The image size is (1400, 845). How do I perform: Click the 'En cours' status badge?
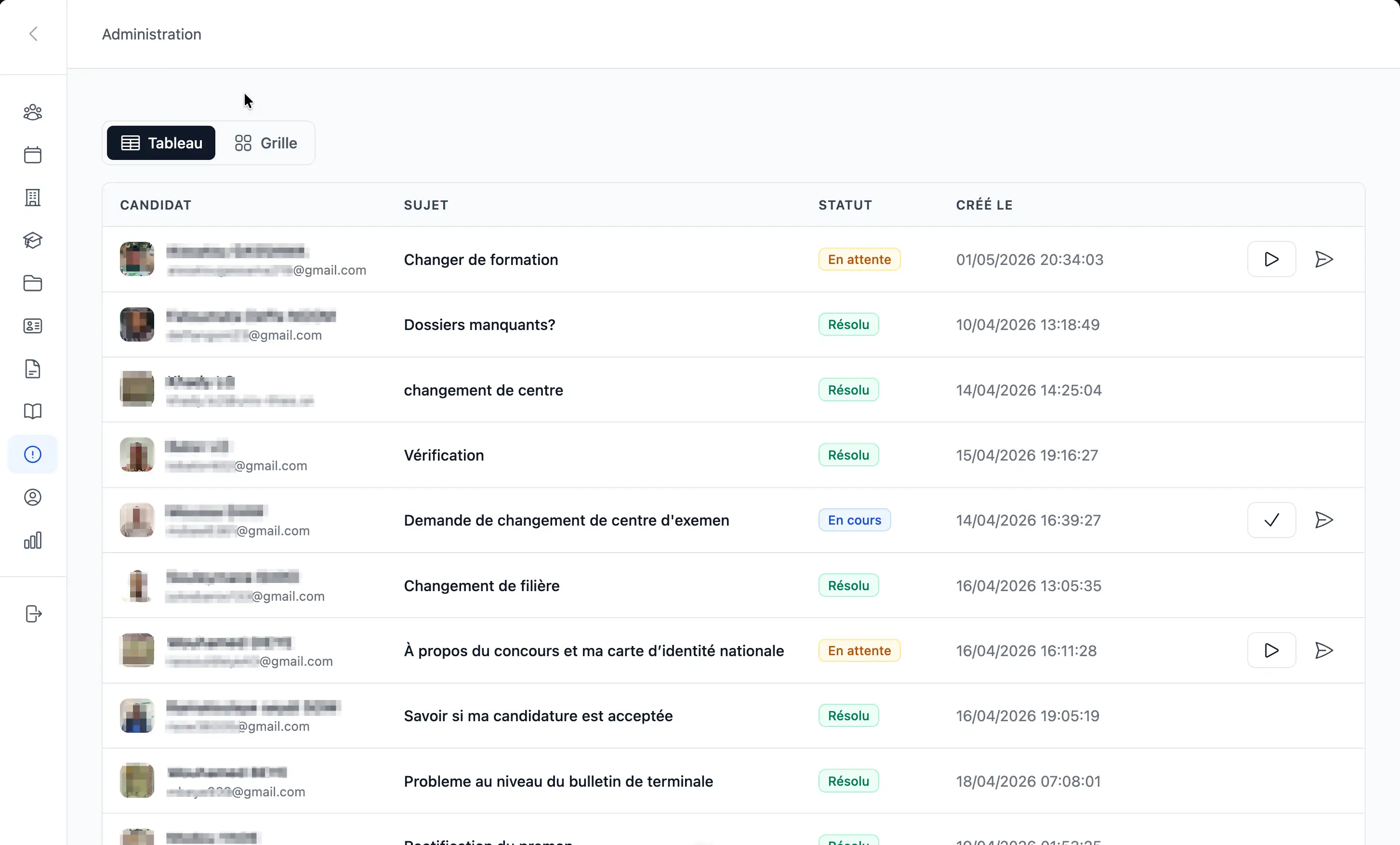tap(854, 520)
